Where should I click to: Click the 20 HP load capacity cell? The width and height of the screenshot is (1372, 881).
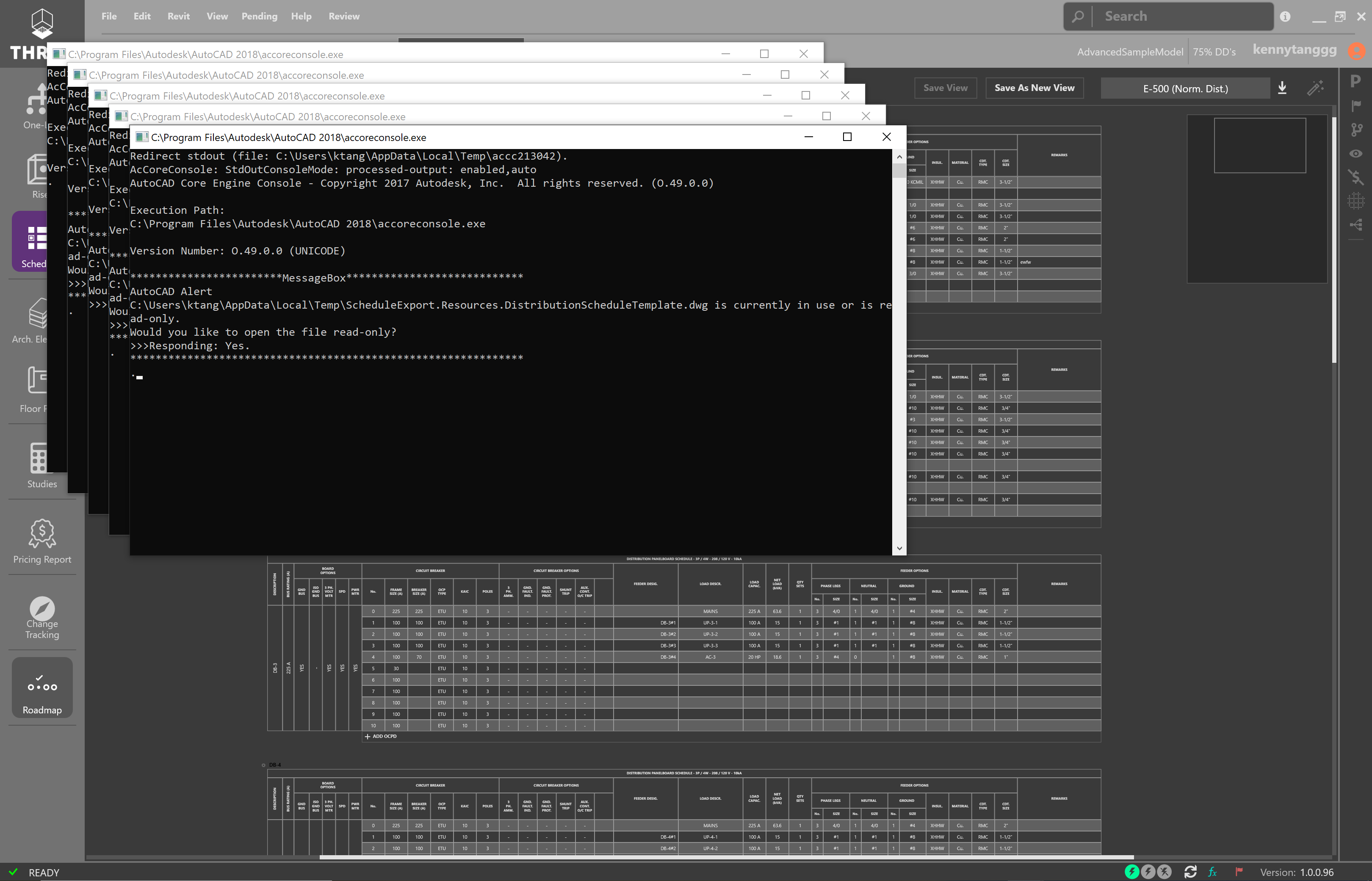coord(754,657)
